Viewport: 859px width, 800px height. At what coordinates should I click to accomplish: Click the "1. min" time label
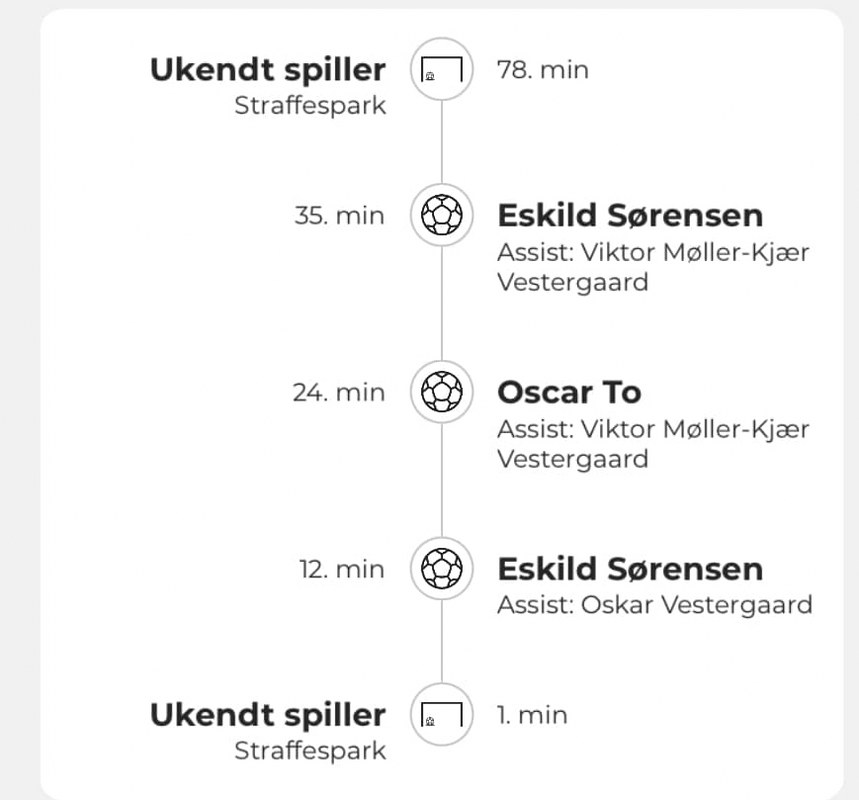532,715
